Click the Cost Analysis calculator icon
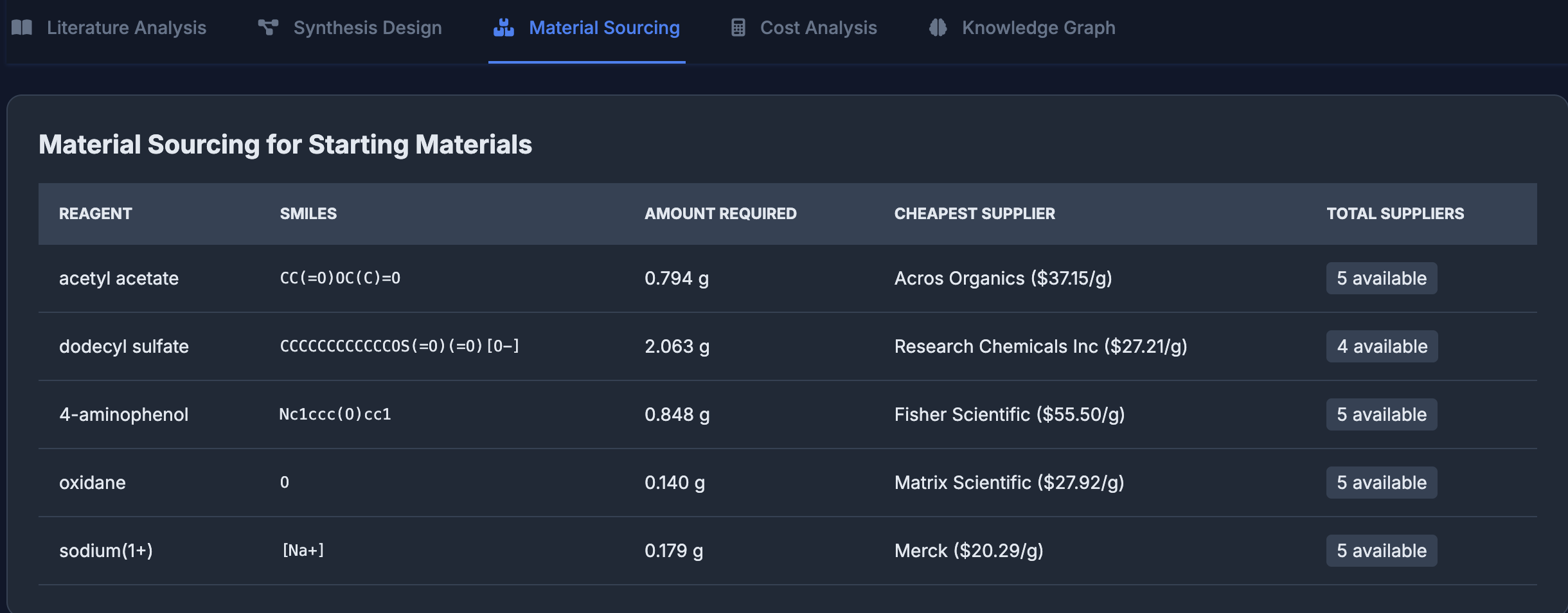 738,27
